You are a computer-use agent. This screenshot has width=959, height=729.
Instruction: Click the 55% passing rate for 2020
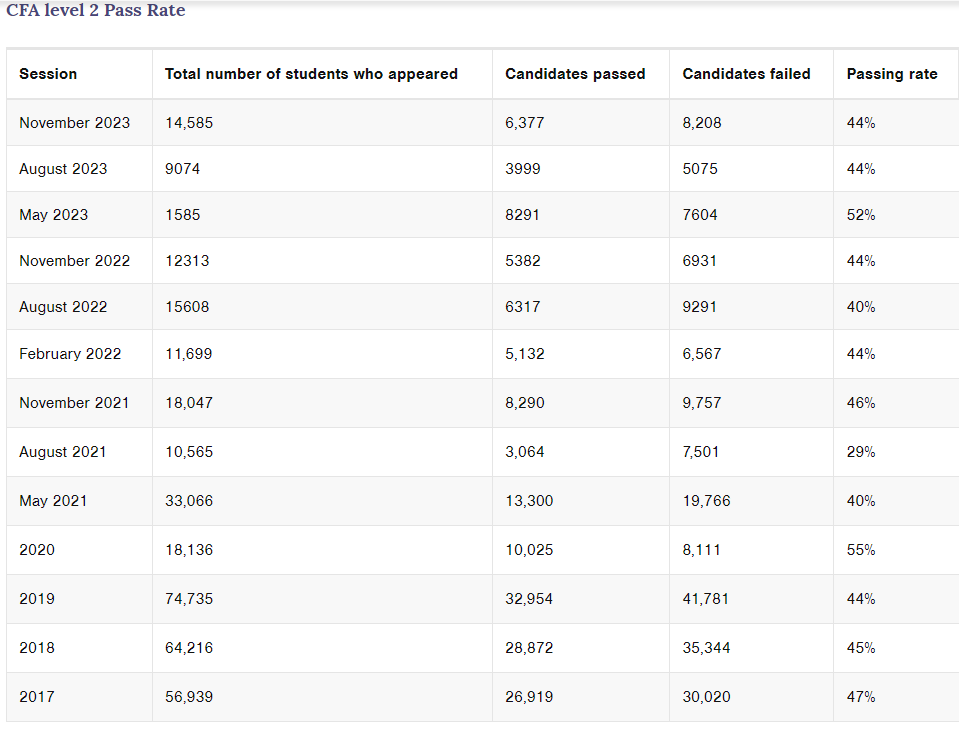tap(861, 550)
